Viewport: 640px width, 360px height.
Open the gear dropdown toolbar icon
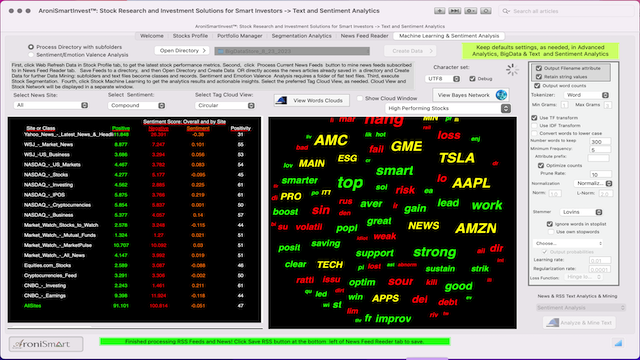pos(471,11)
